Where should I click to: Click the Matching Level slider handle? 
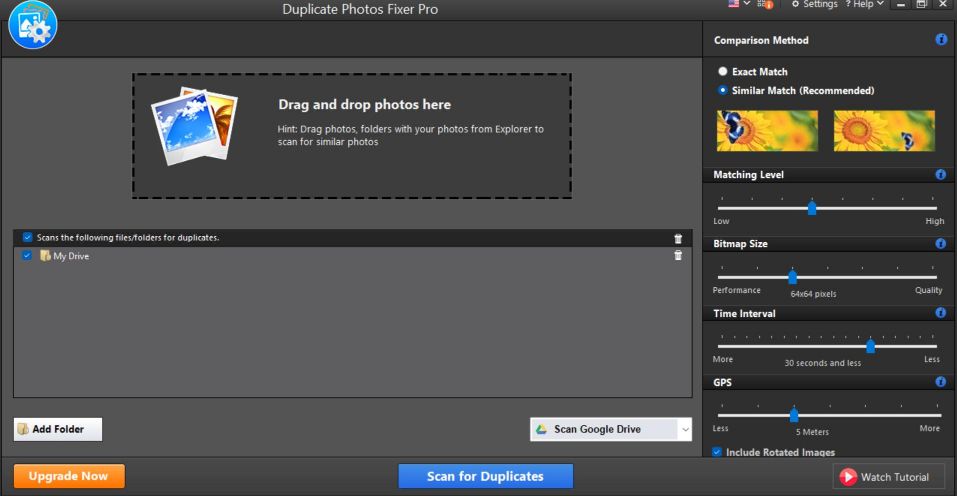coord(812,208)
